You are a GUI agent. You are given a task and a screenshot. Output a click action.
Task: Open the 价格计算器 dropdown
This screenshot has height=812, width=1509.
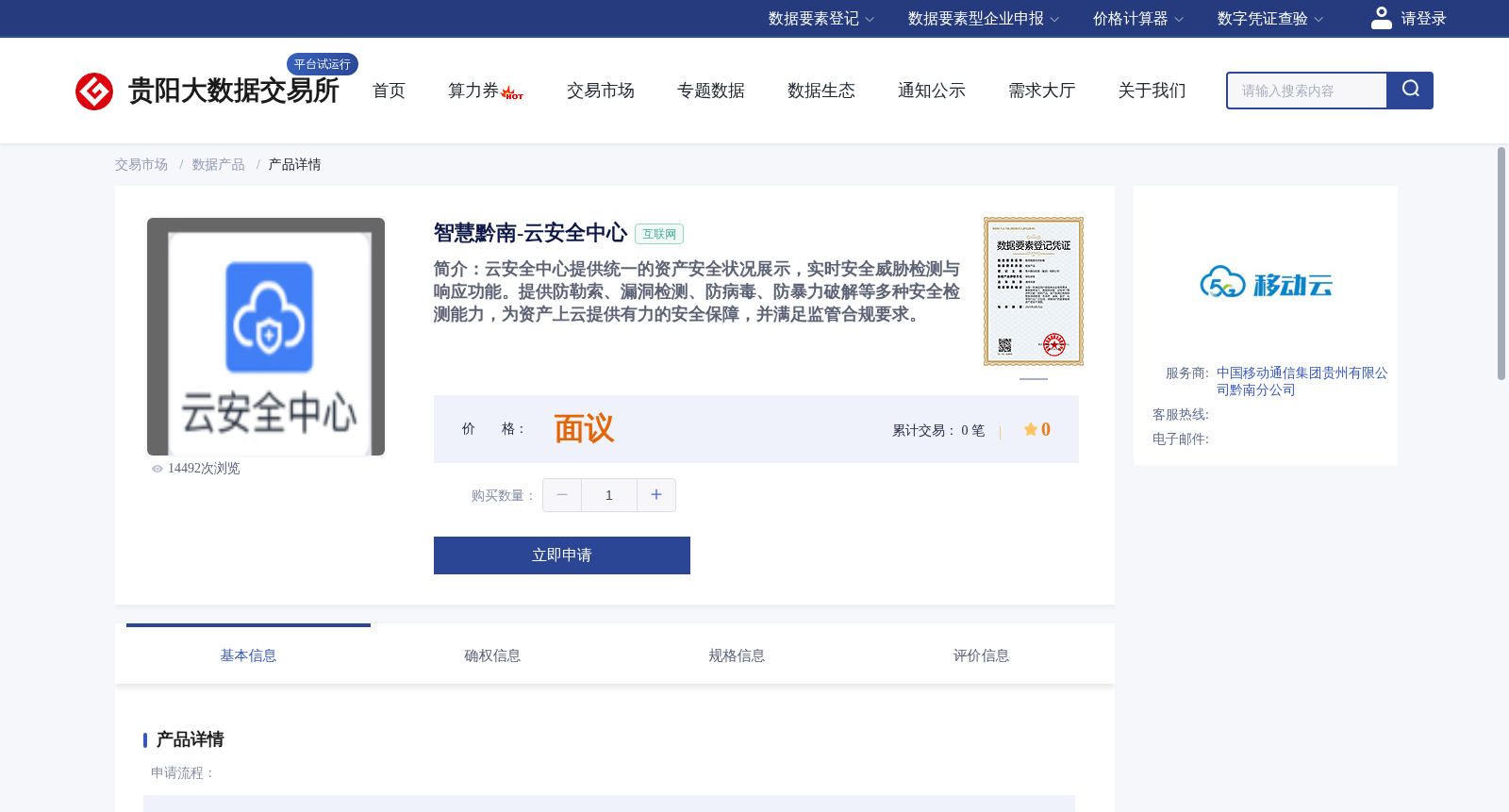tap(1138, 19)
